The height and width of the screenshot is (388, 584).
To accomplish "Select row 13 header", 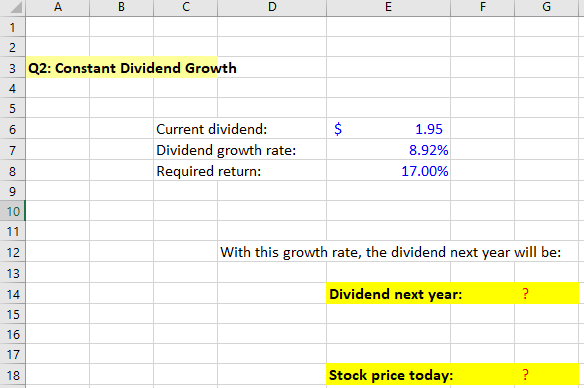I will [x=13, y=273].
